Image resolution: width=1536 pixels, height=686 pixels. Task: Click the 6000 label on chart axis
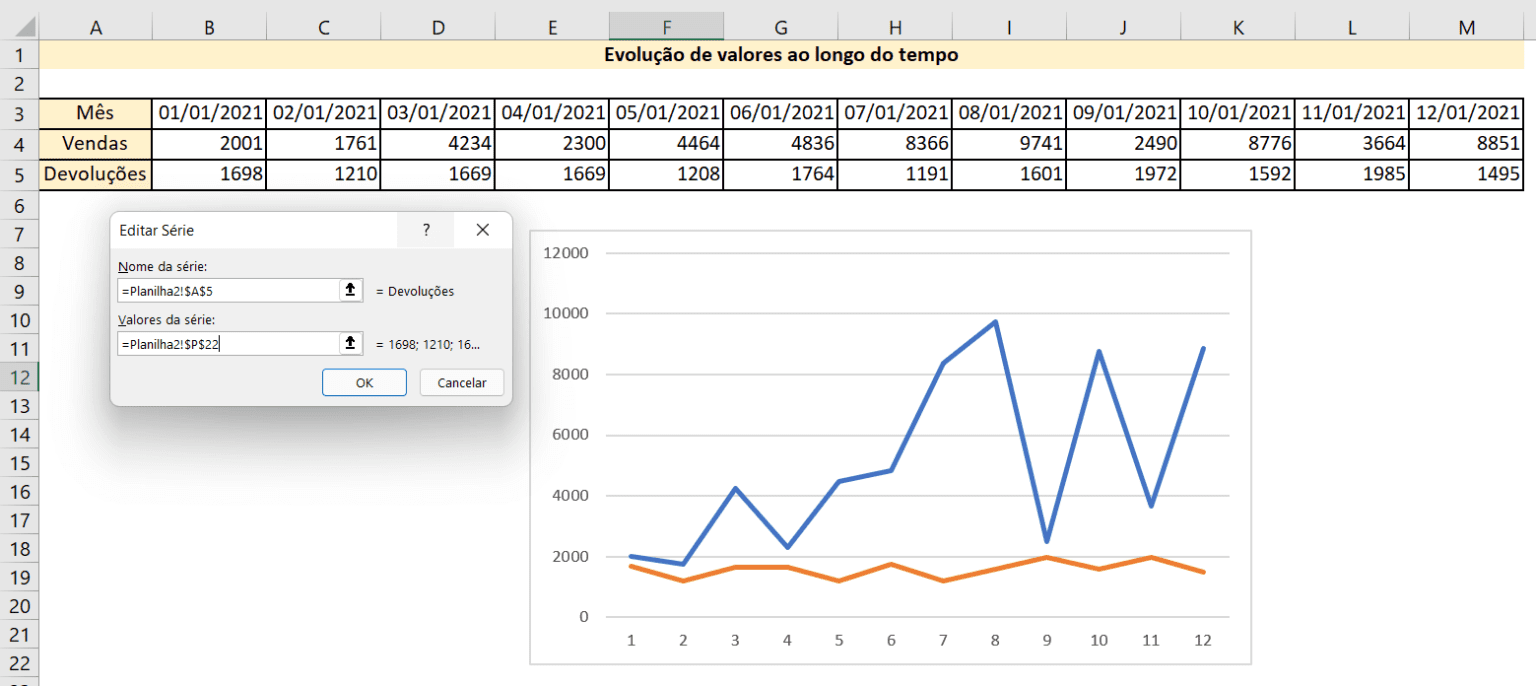click(x=570, y=435)
